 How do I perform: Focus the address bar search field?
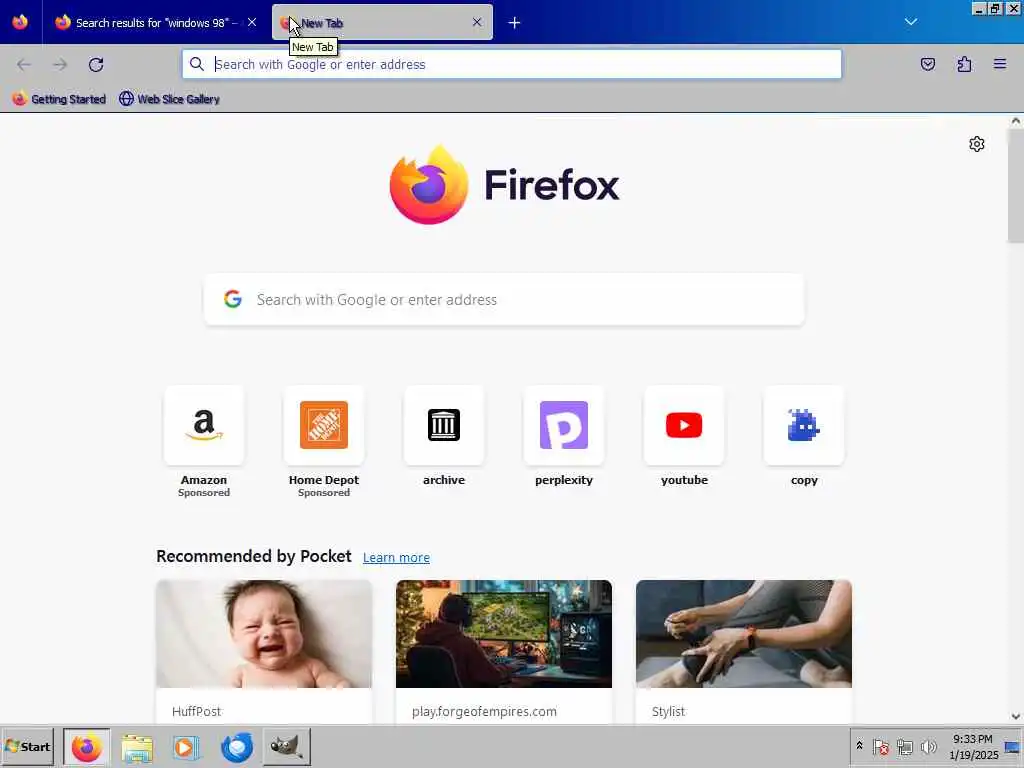[511, 64]
